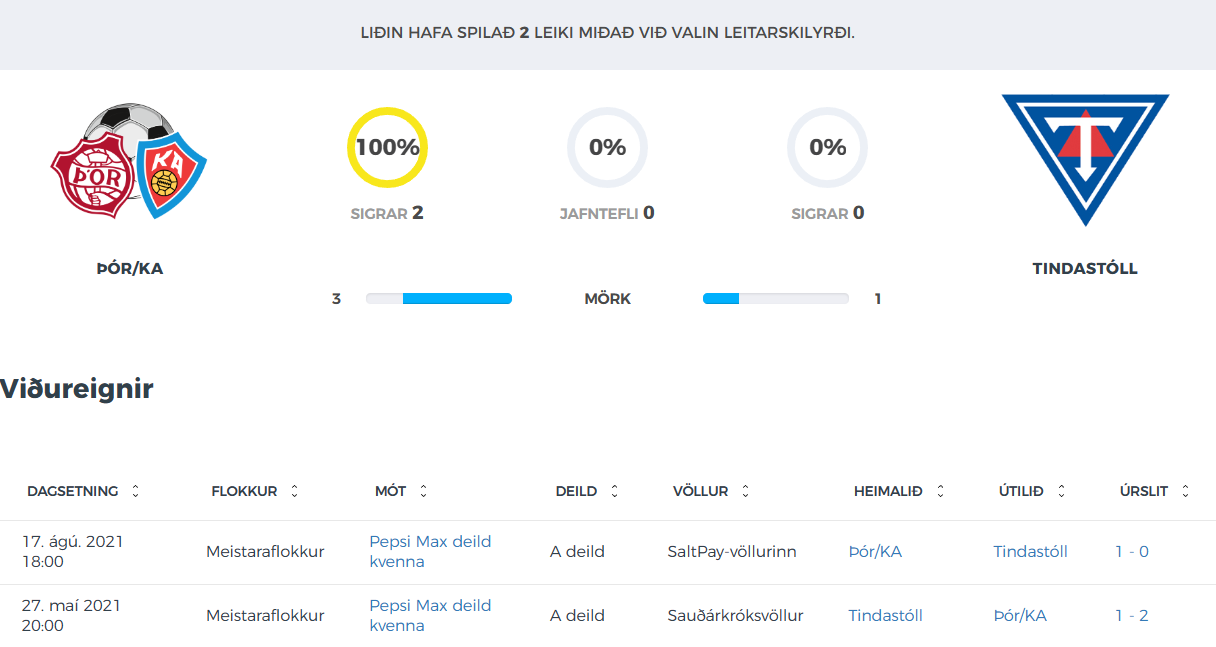The width and height of the screenshot is (1216, 647).
Task: Click Tindastóll goals bar showing 1
Action: [x=776, y=298]
